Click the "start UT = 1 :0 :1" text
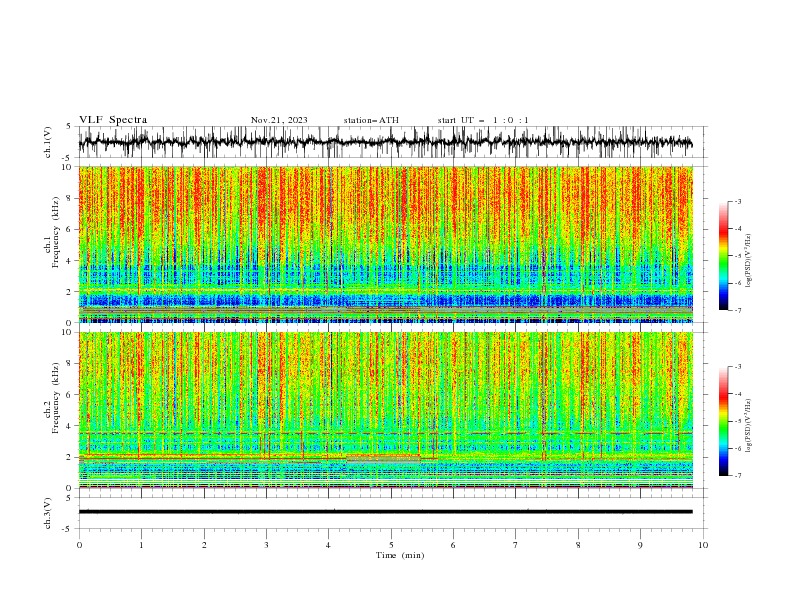Image resolution: width=792 pixels, height=612 pixels. coord(483,120)
